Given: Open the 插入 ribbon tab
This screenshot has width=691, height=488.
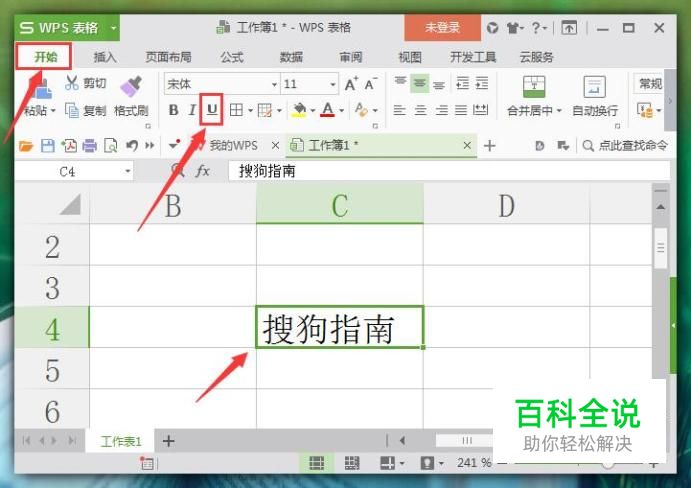Looking at the screenshot, I should [105, 57].
